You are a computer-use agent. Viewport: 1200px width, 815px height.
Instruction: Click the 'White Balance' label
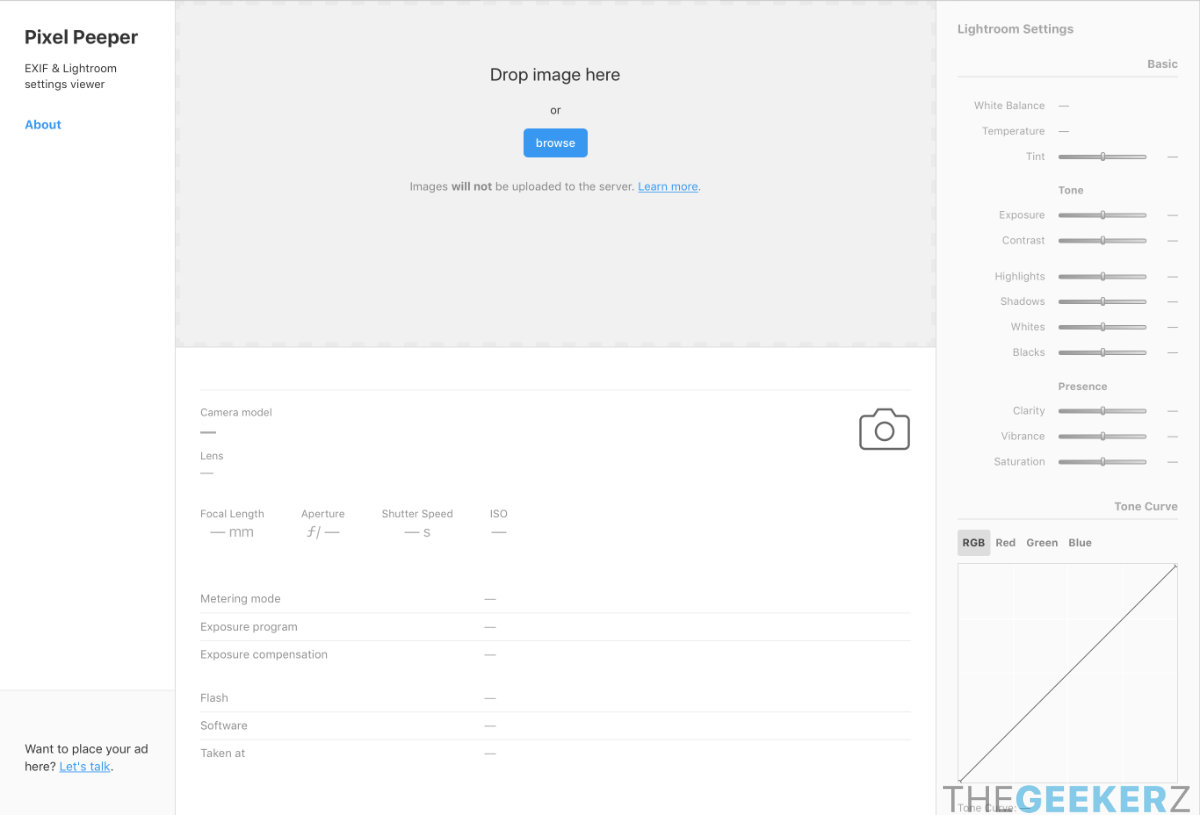1009,106
